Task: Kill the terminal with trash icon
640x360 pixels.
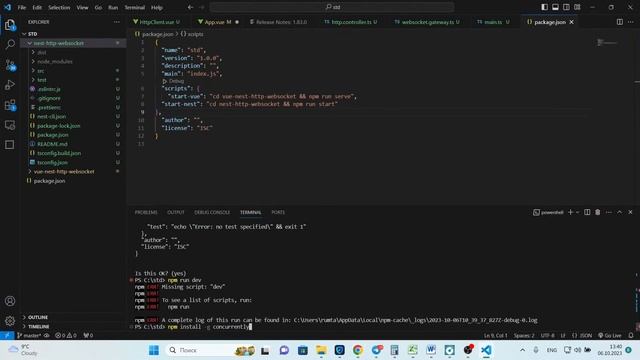Action: (598, 212)
